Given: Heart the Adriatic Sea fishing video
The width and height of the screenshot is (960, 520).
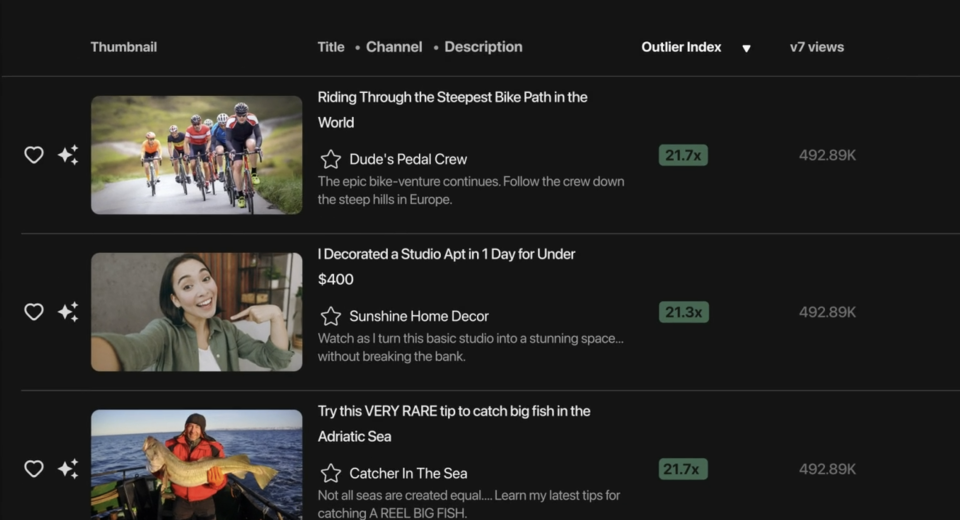Looking at the screenshot, I should [x=34, y=469].
